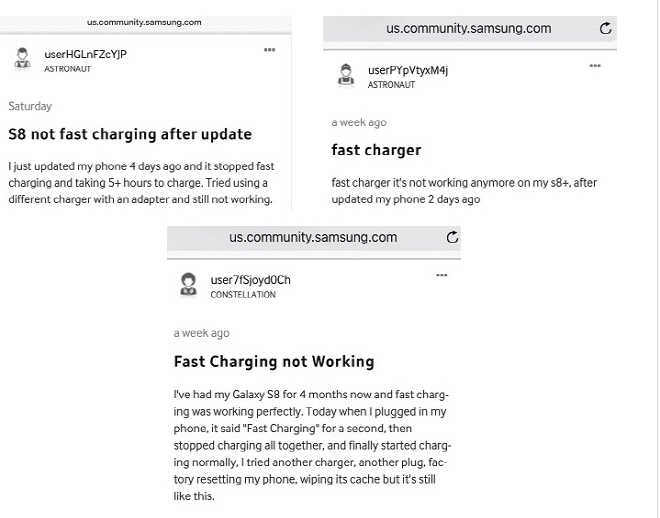This screenshot has height=518, width=660.
Task: Open more options for userPYpVtyxM4j post
Action: coord(595,66)
